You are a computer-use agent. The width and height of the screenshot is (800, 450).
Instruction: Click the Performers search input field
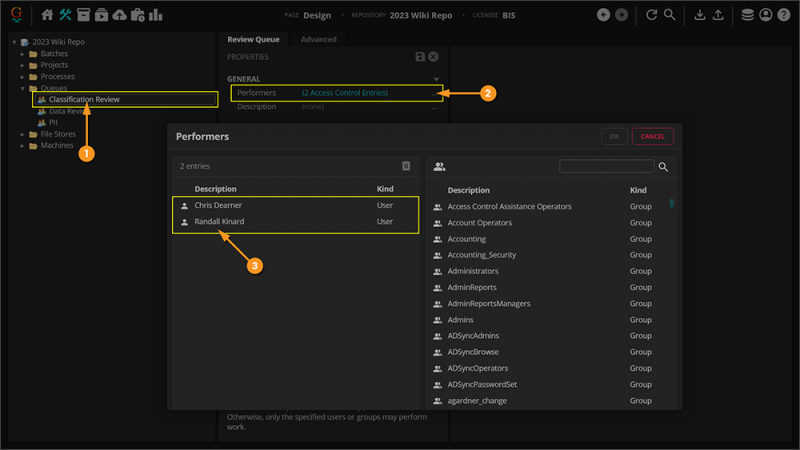[606, 167]
